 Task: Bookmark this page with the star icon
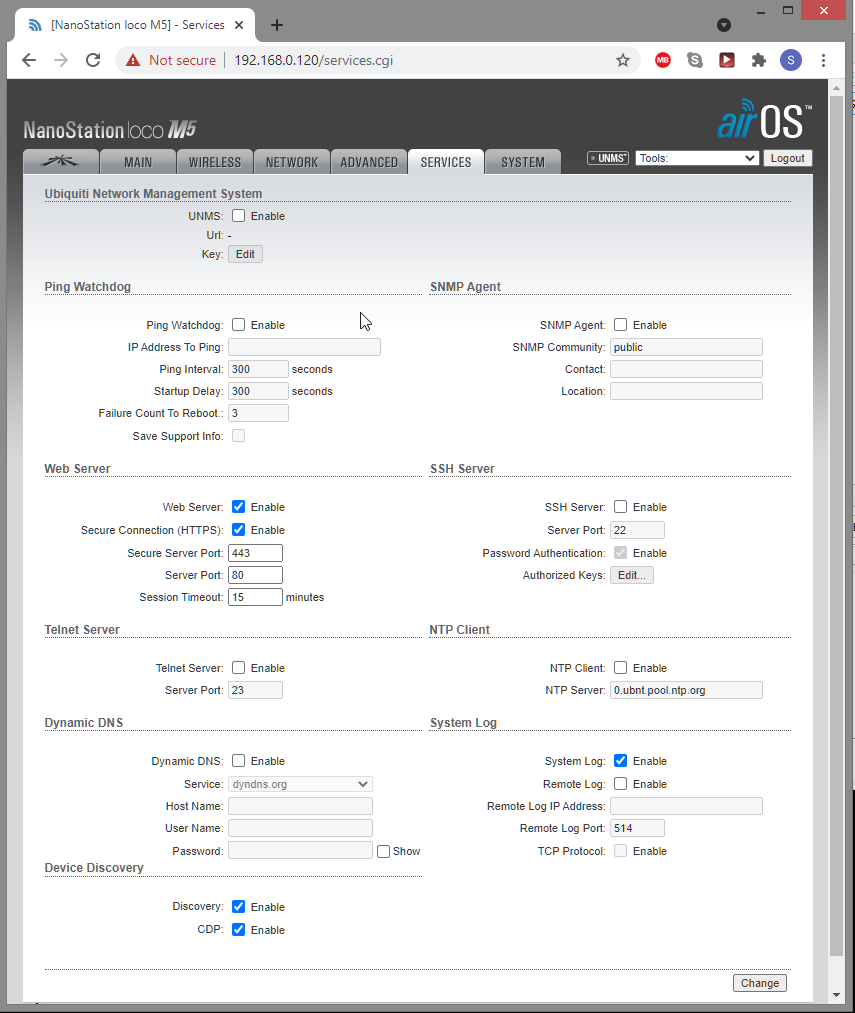(622, 60)
